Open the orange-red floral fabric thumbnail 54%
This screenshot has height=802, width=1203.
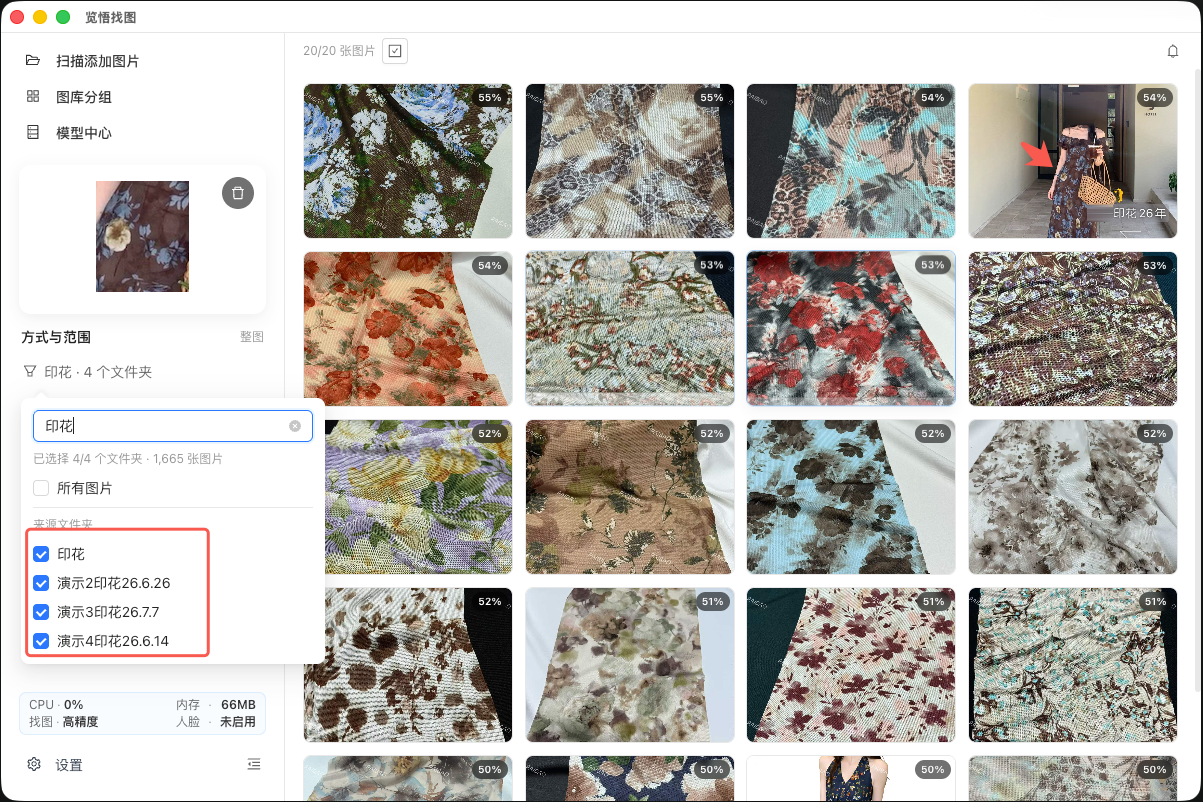tap(408, 329)
